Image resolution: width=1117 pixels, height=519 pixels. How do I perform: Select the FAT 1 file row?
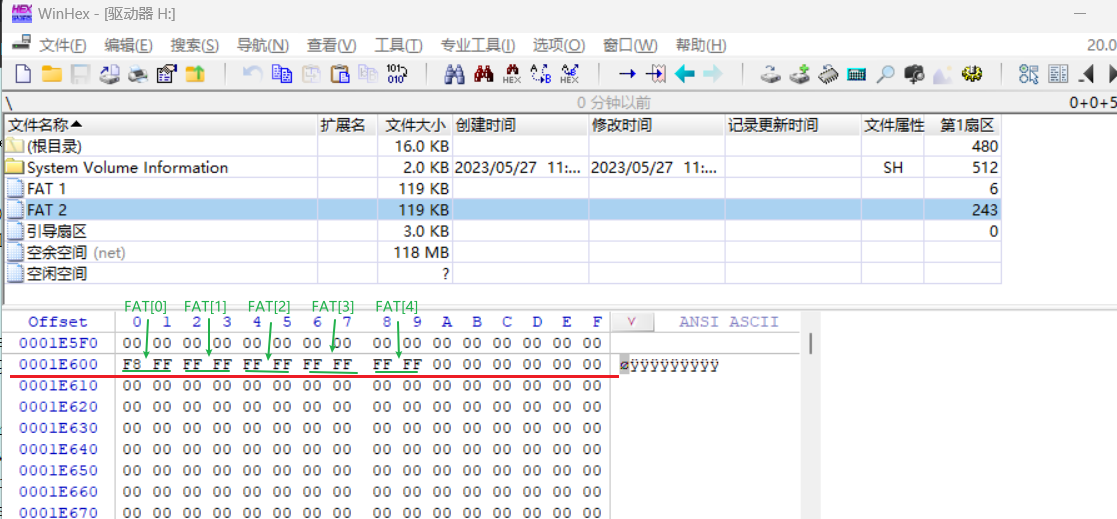coord(502,189)
